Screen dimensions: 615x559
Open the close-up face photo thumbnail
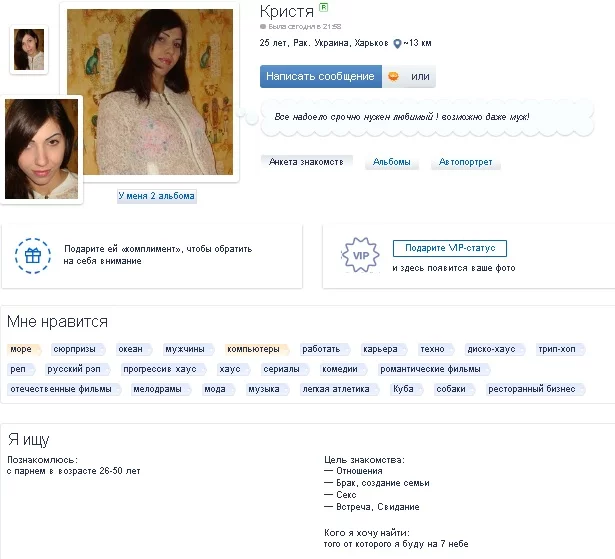coord(42,149)
